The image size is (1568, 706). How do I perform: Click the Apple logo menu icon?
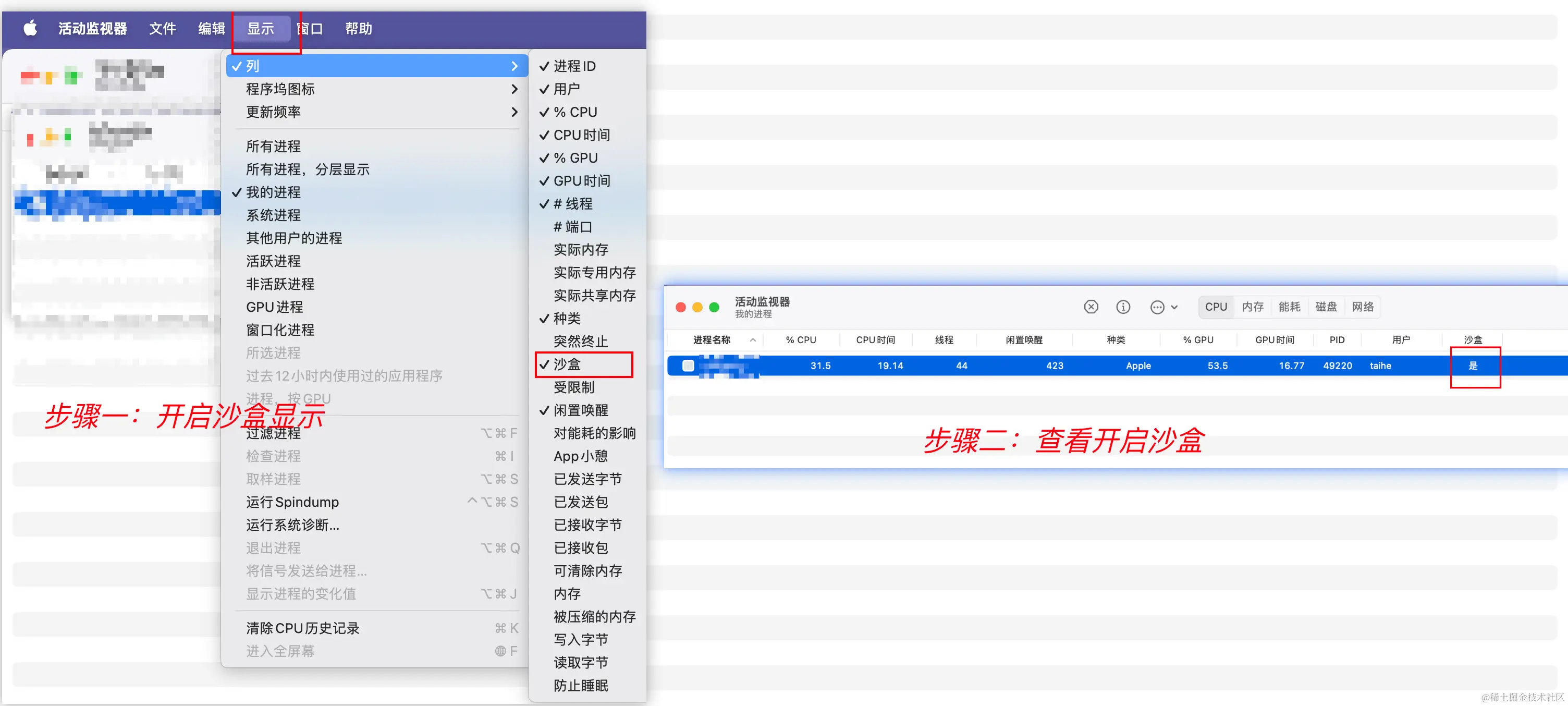point(30,28)
